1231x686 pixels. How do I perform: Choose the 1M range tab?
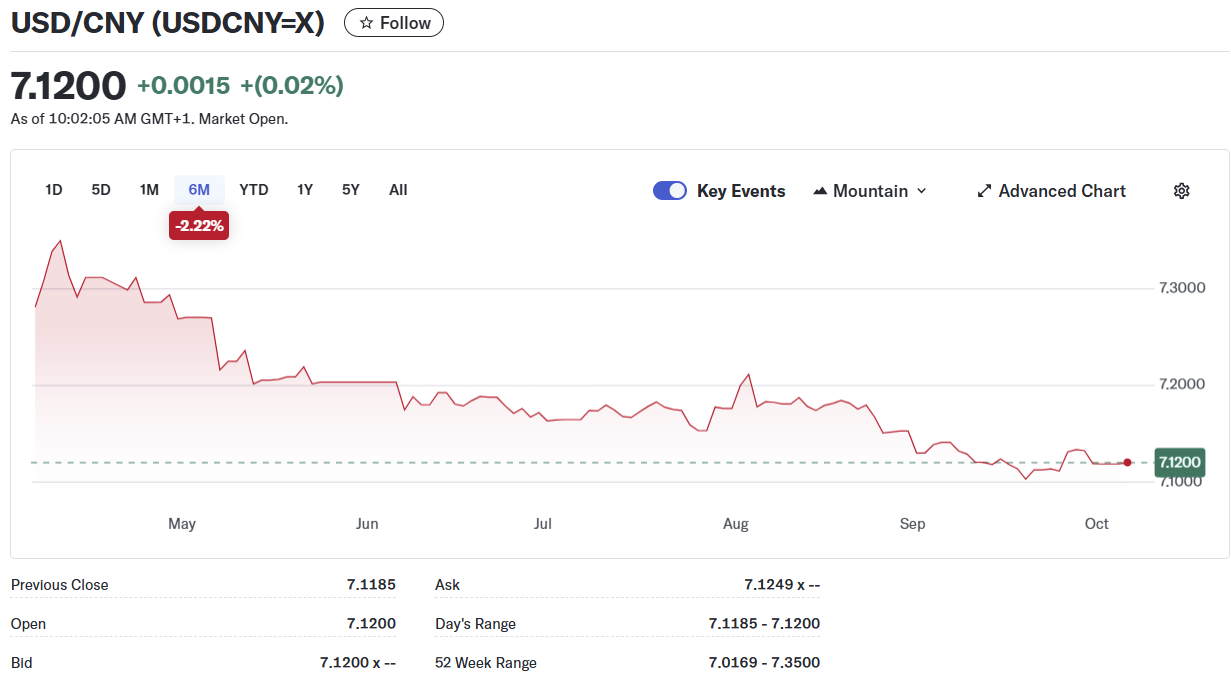tap(149, 190)
